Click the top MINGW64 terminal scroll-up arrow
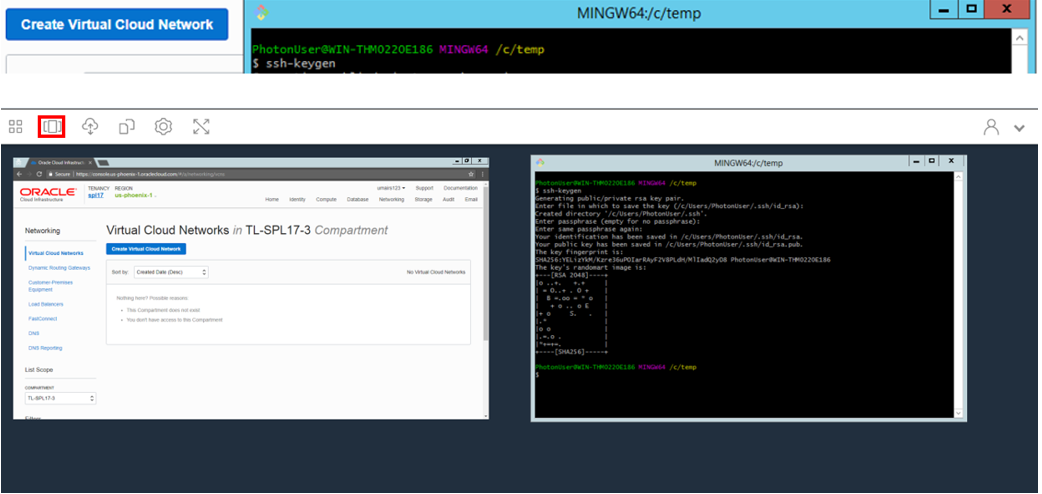The image size is (1042, 494). [x=1021, y=38]
